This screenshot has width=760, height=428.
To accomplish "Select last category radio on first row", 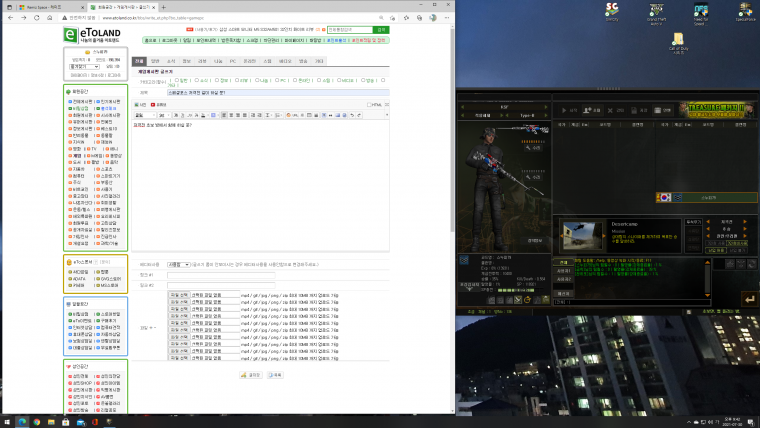I will tap(383, 80).
